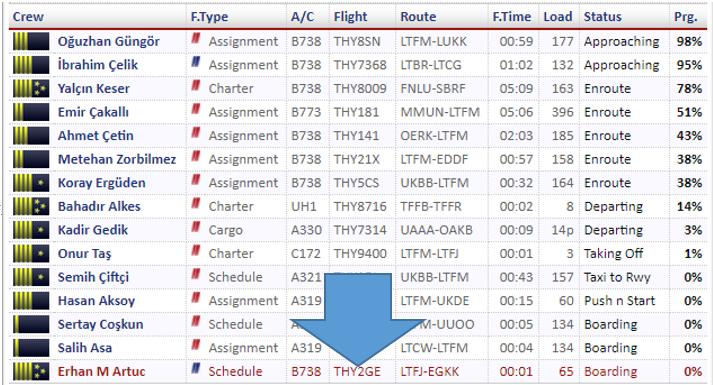The image size is (713, 385).
Task: Sort by the Prg. column header
Action: [x=685, y=17]
